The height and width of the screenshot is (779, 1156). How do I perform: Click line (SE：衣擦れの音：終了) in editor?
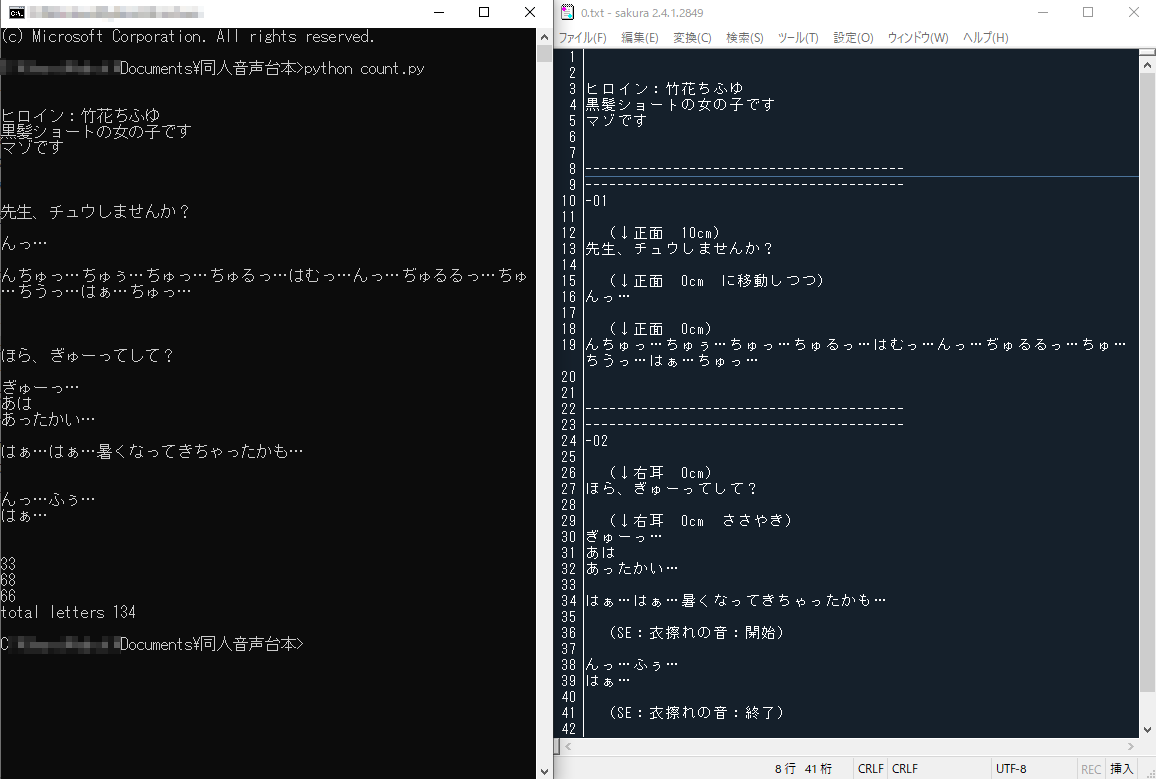696,713
